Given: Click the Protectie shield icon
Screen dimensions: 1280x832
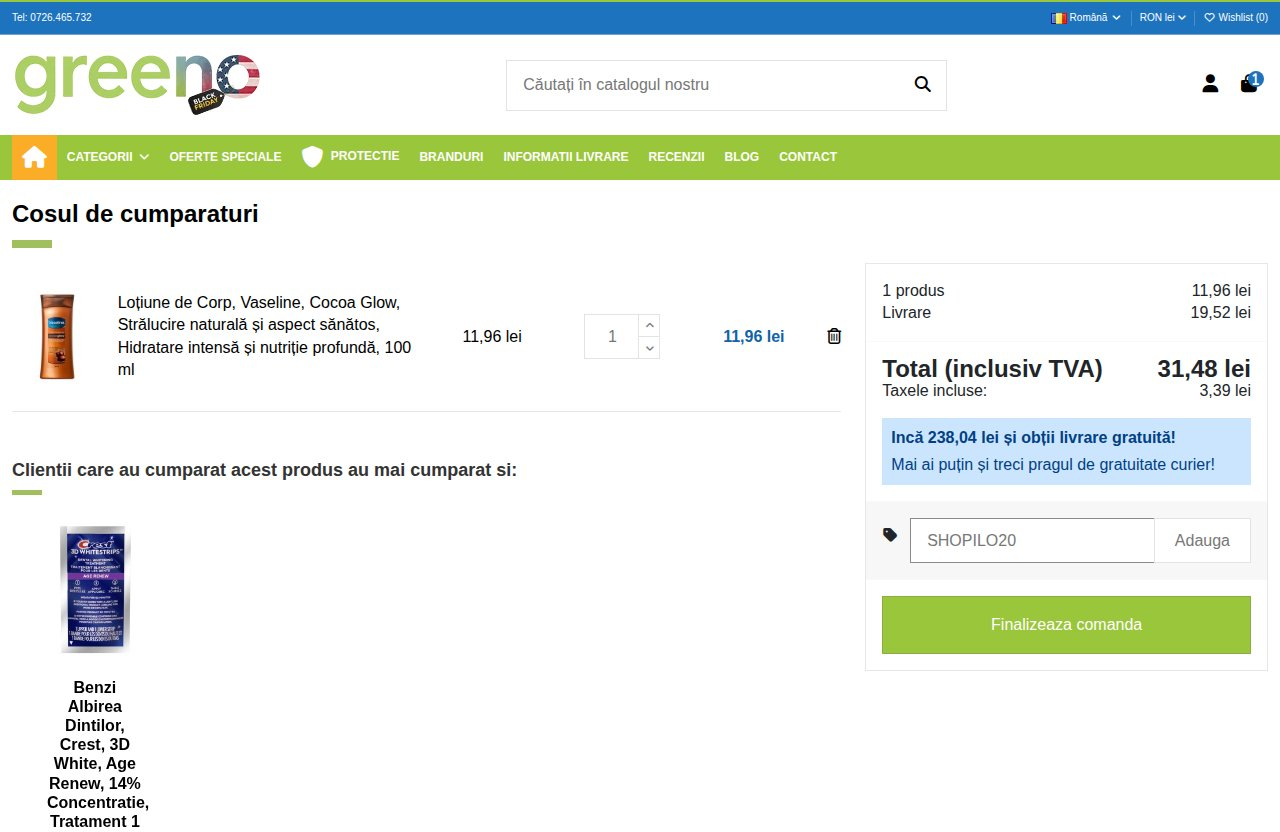Looking at the screenshot, I should click(312, 157).
